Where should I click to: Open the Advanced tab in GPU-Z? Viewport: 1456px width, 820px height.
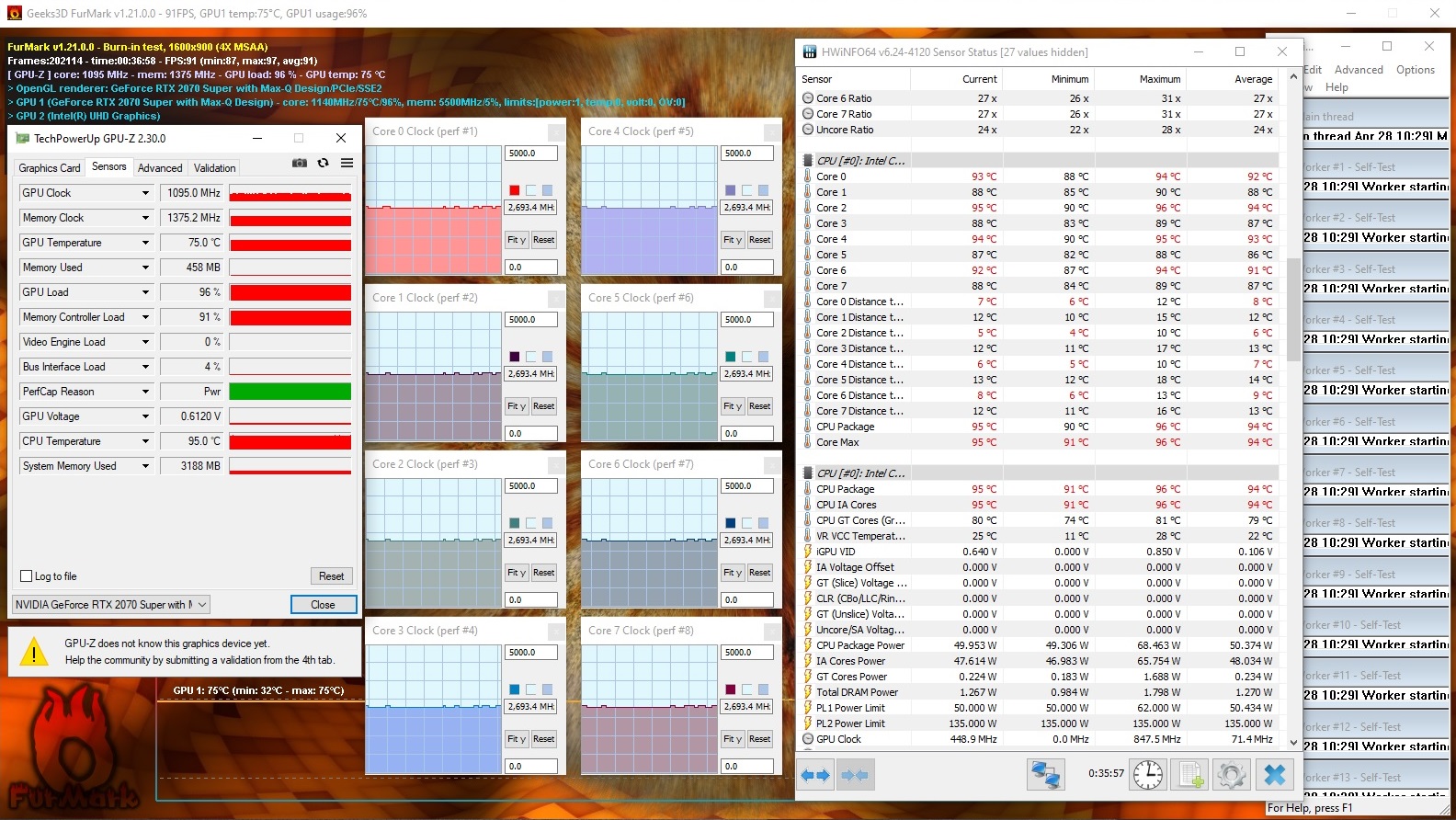[160, 168]
